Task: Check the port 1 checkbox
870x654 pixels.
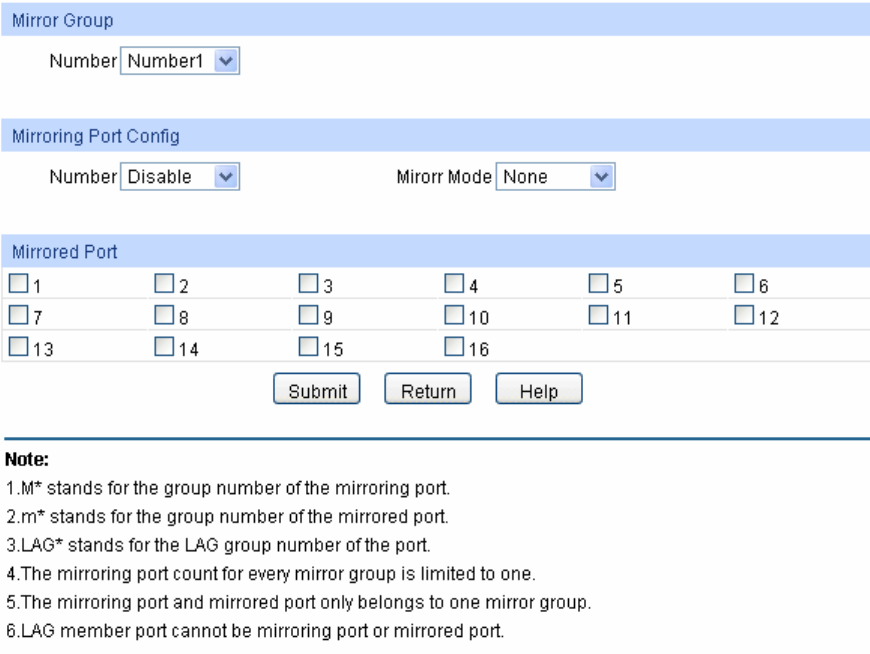Action: (x=18, y=284)
